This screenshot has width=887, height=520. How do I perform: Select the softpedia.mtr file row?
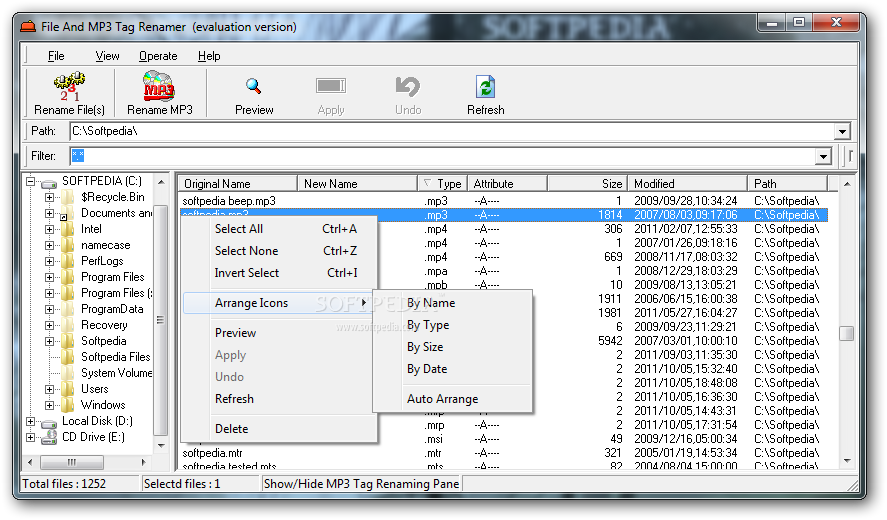503,453
